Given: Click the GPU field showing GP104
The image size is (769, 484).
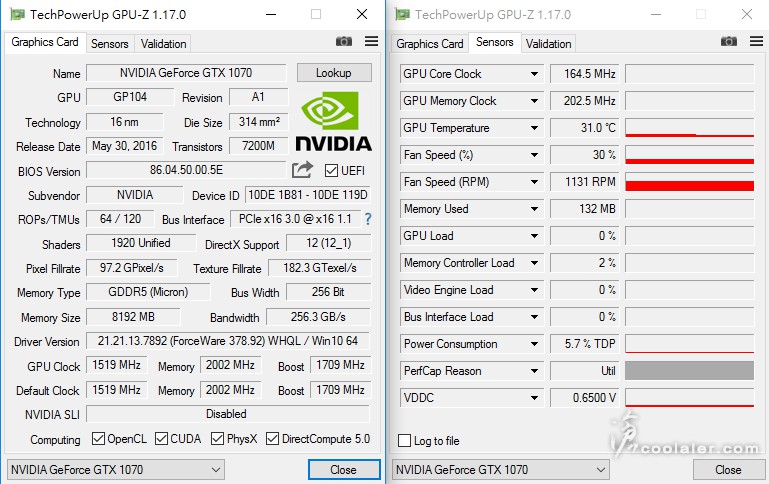Looking at the screenshot, I should point(130,97).
